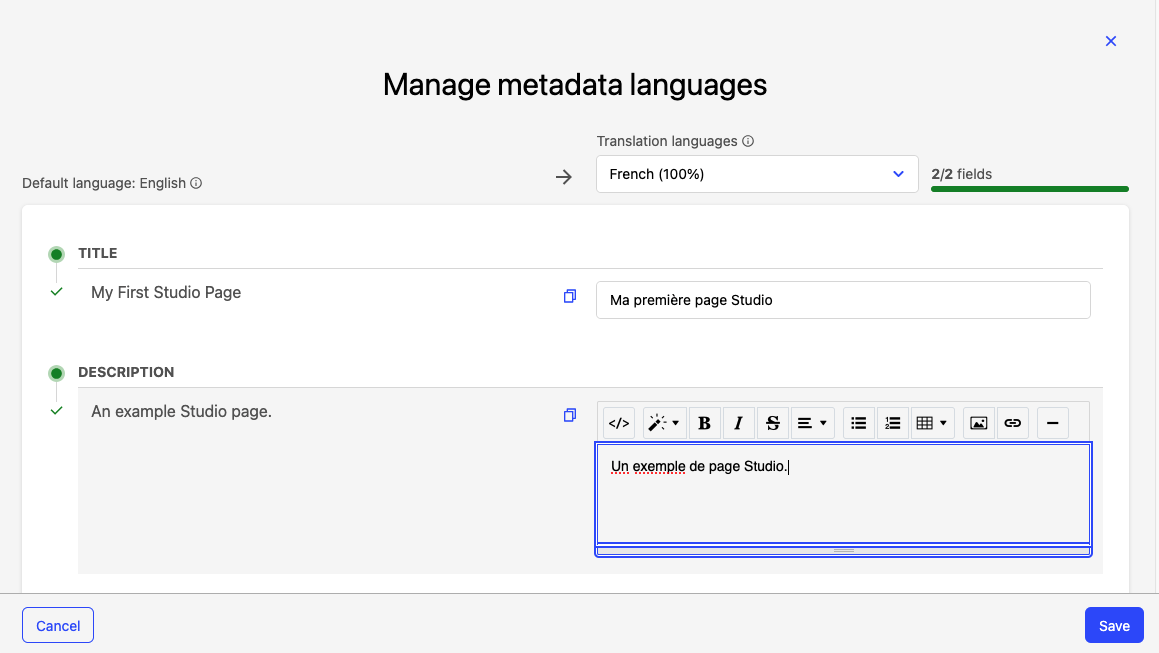Click the French title input field

point(842,300)
